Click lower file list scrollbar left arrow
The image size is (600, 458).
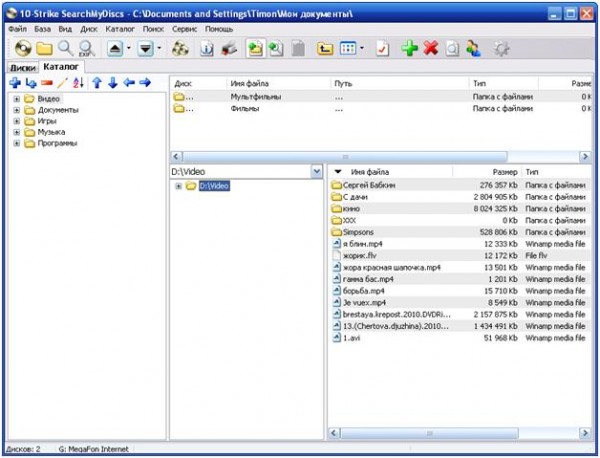pos(334,433)
